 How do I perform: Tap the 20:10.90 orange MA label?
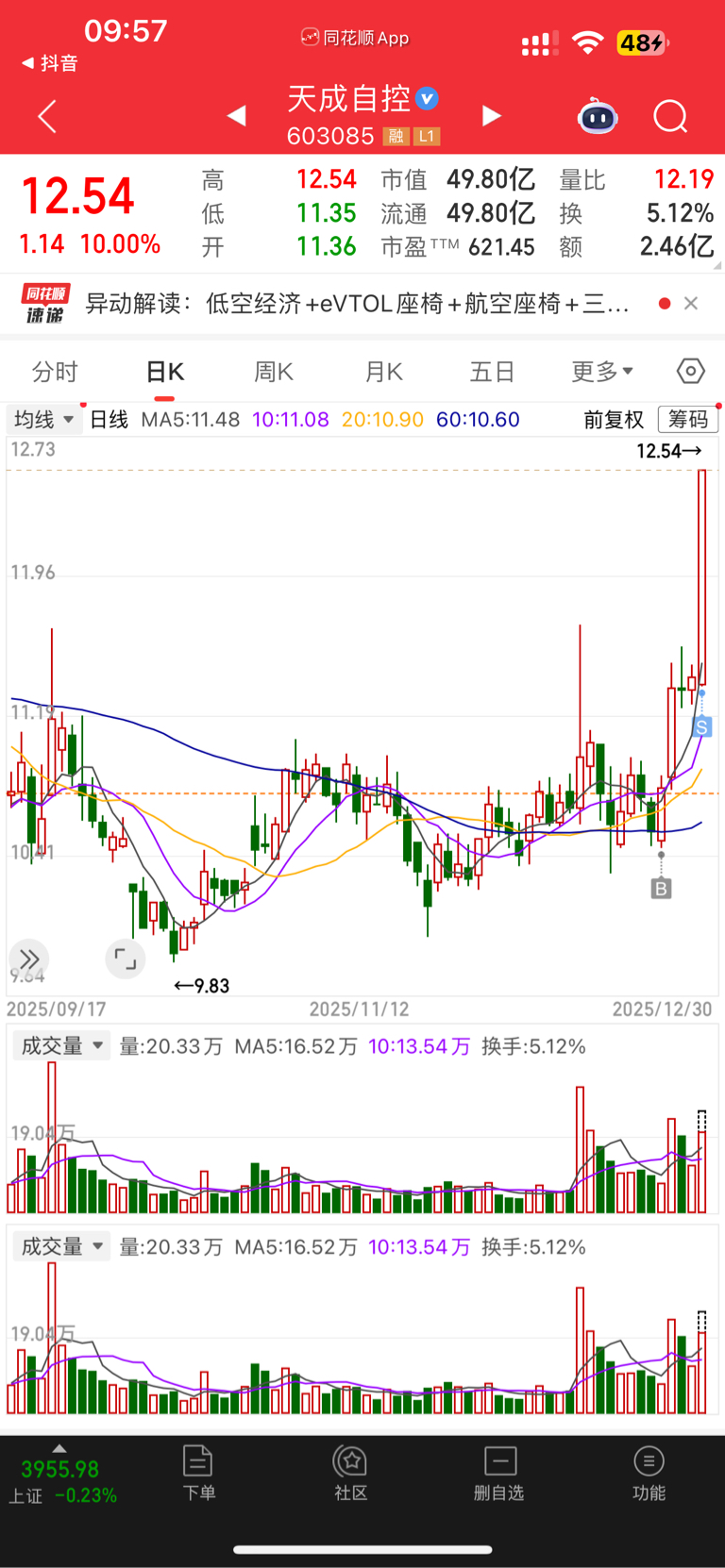[382, 420]
